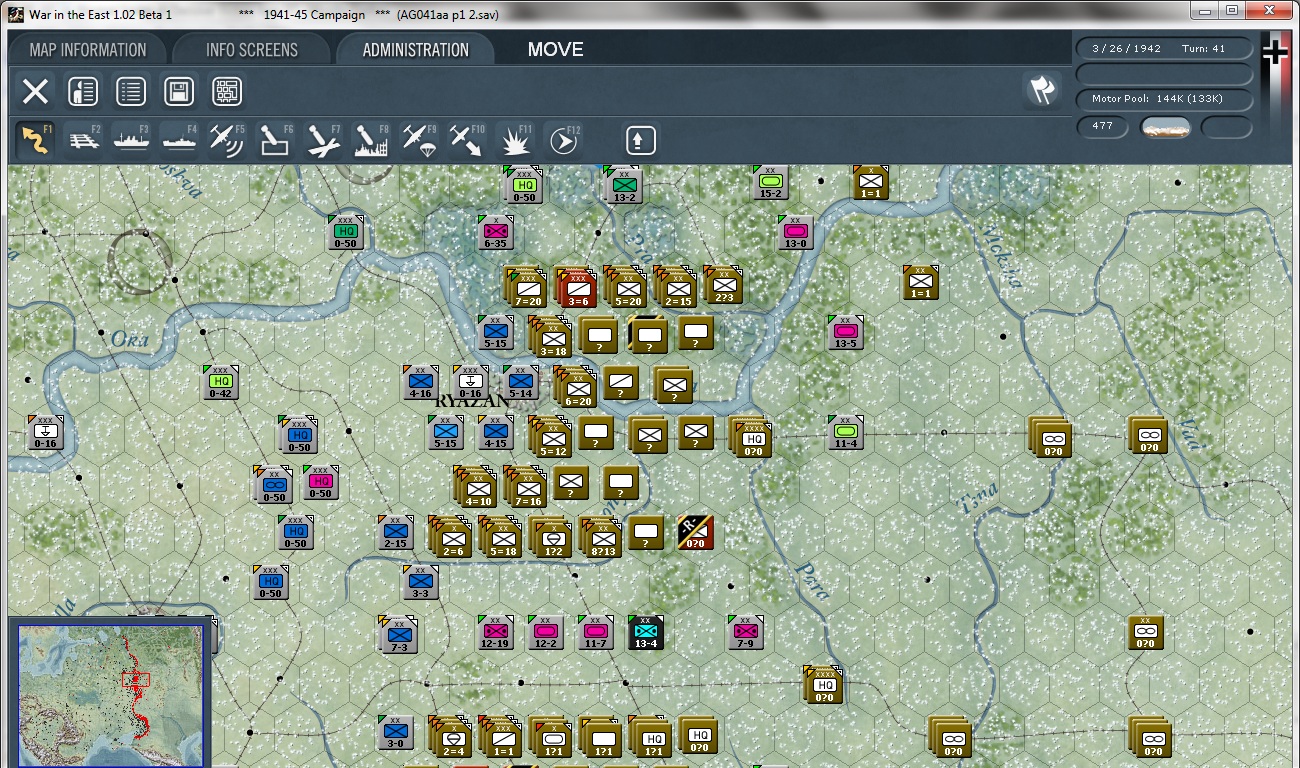Click the F11 explosion icon
Viewport: 1300px width, 768px height.
(515, 141)
